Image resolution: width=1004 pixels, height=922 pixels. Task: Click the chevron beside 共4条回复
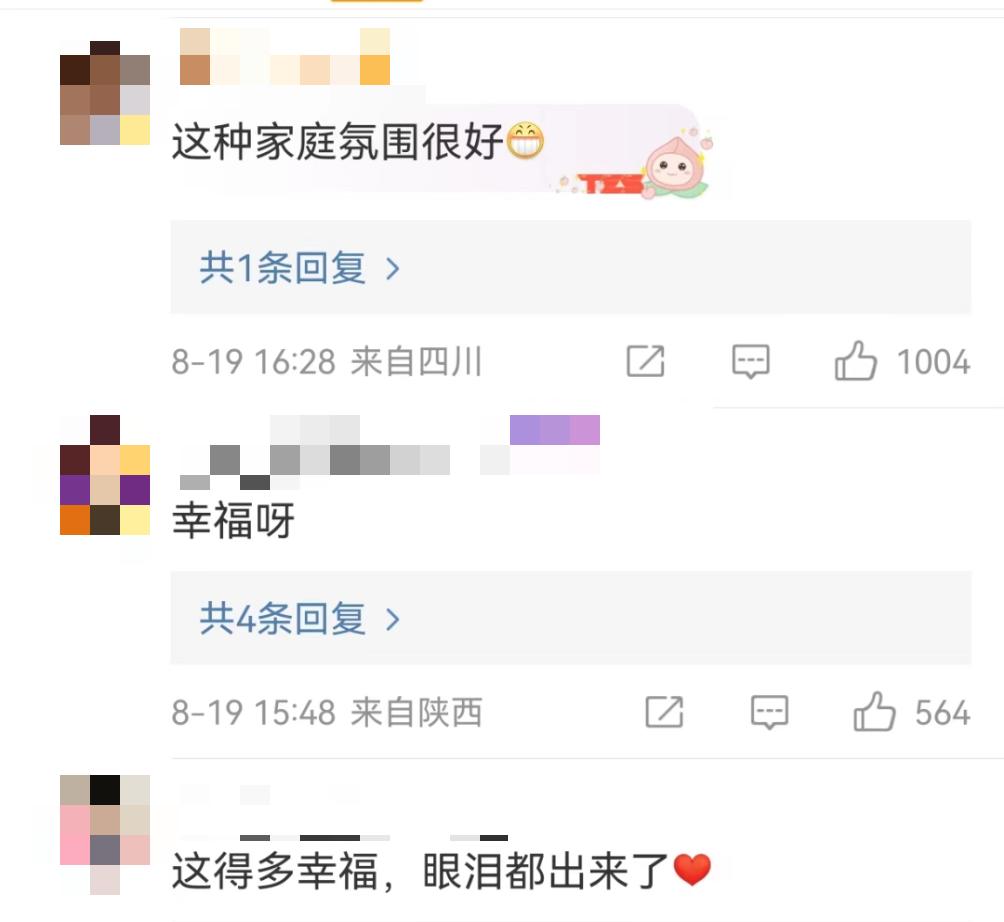coord(393,620)
